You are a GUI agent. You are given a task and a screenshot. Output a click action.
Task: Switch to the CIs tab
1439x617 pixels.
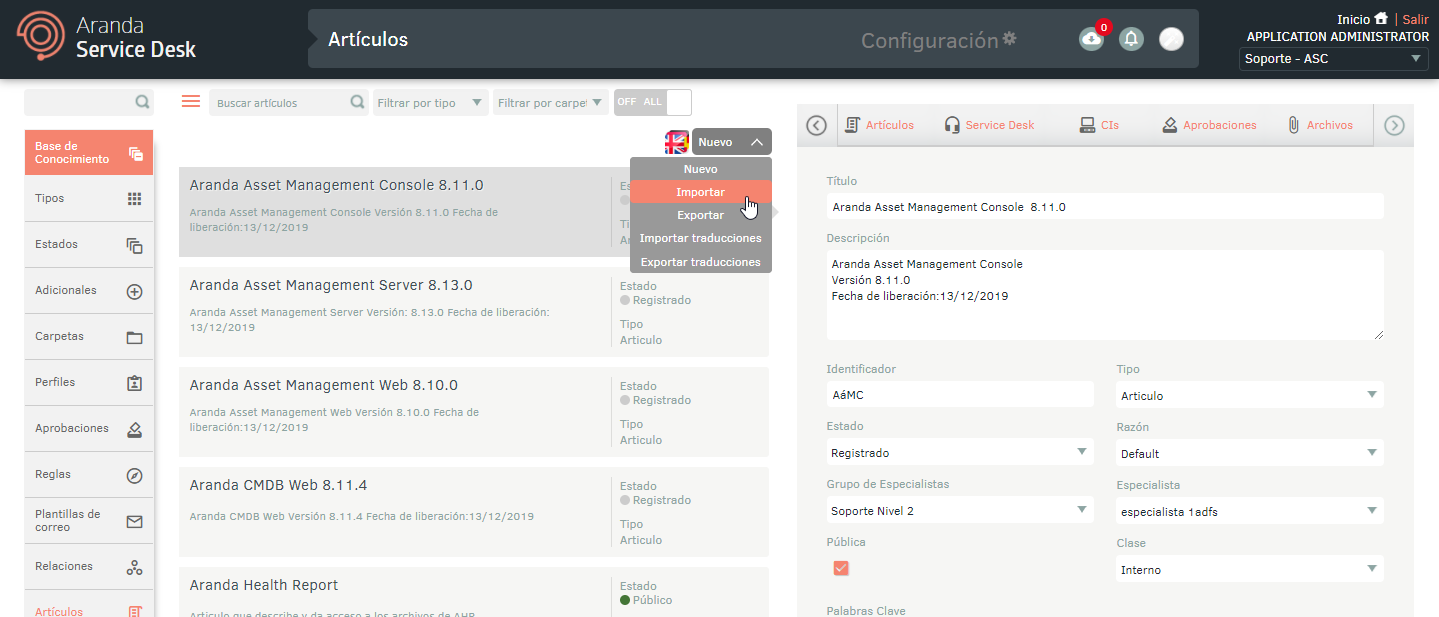[1099, 126]
